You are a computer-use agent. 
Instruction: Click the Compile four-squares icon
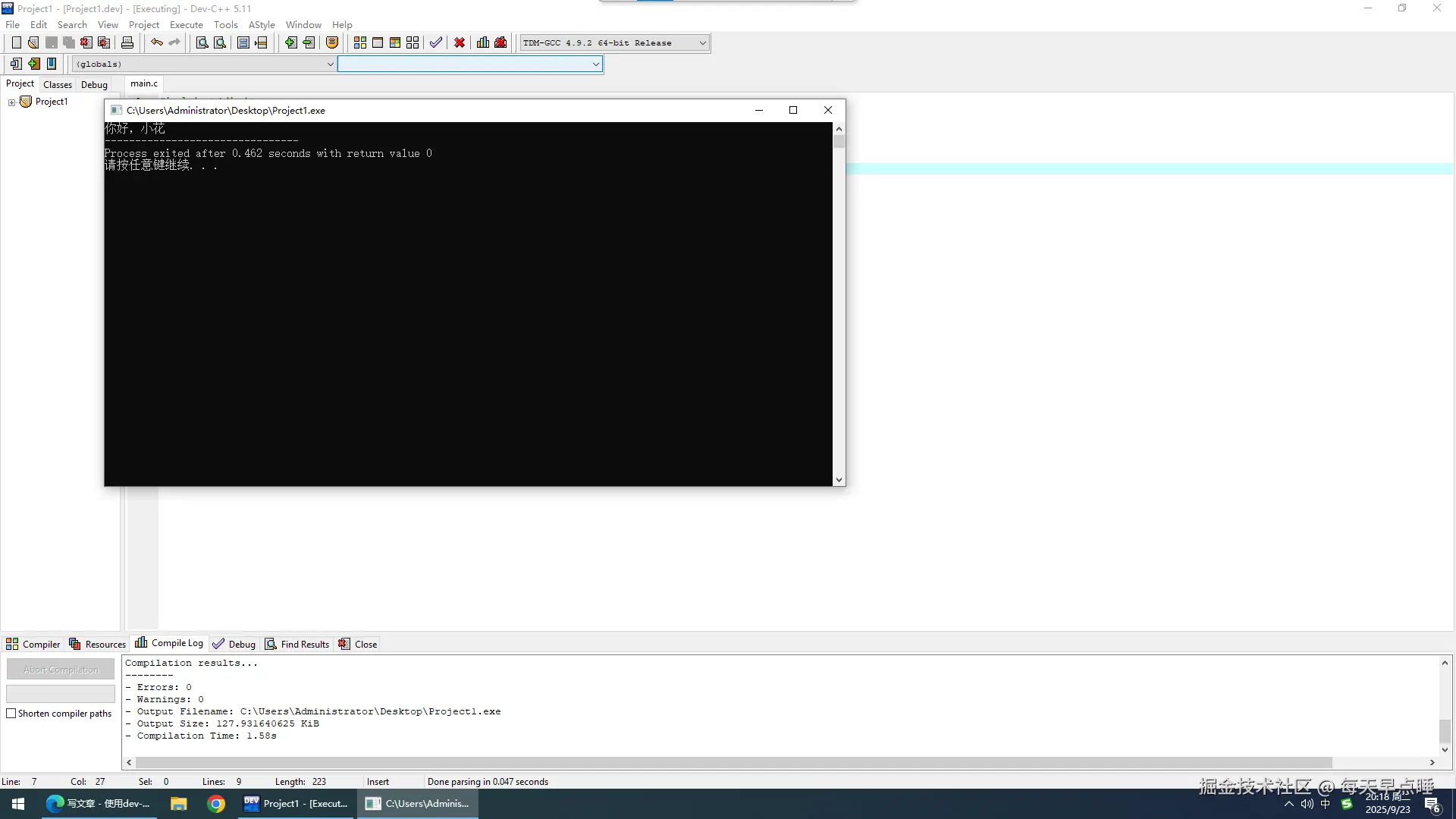360,42
